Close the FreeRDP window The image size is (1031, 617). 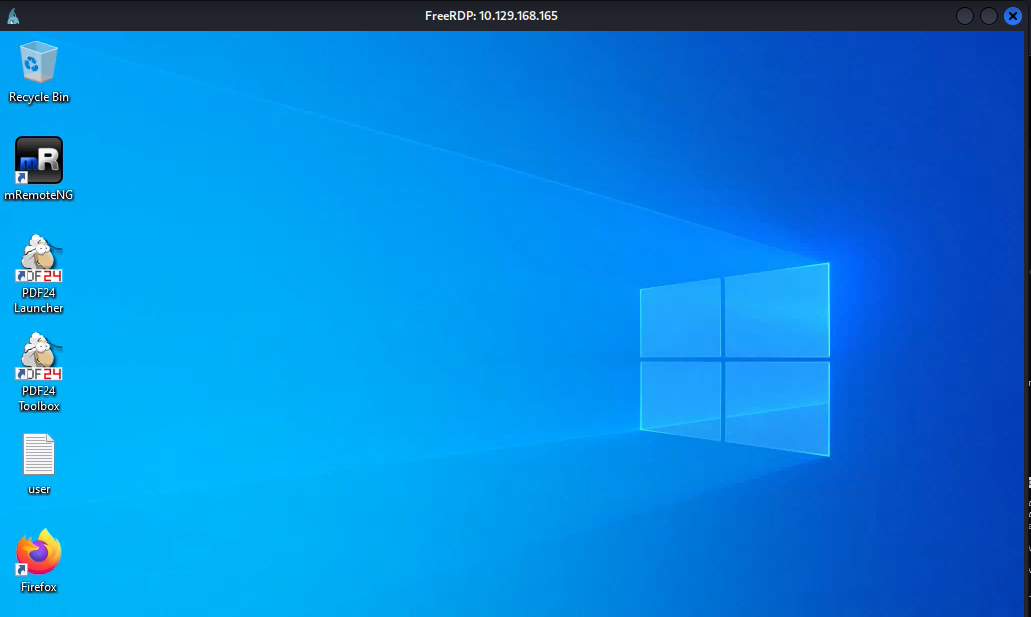tap(1012, 16)
